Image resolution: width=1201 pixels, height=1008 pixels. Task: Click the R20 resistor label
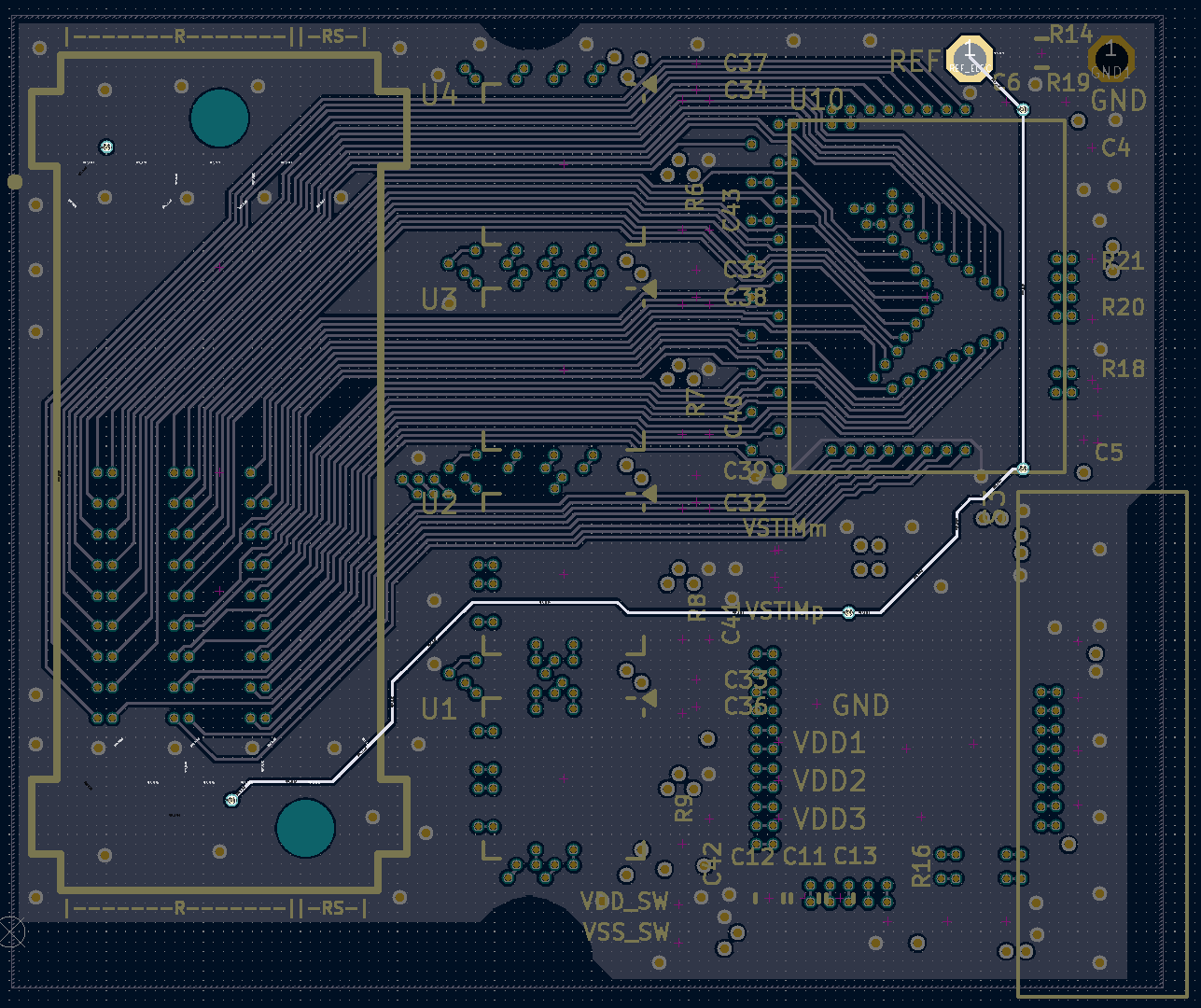click(x=1123, y=307)
